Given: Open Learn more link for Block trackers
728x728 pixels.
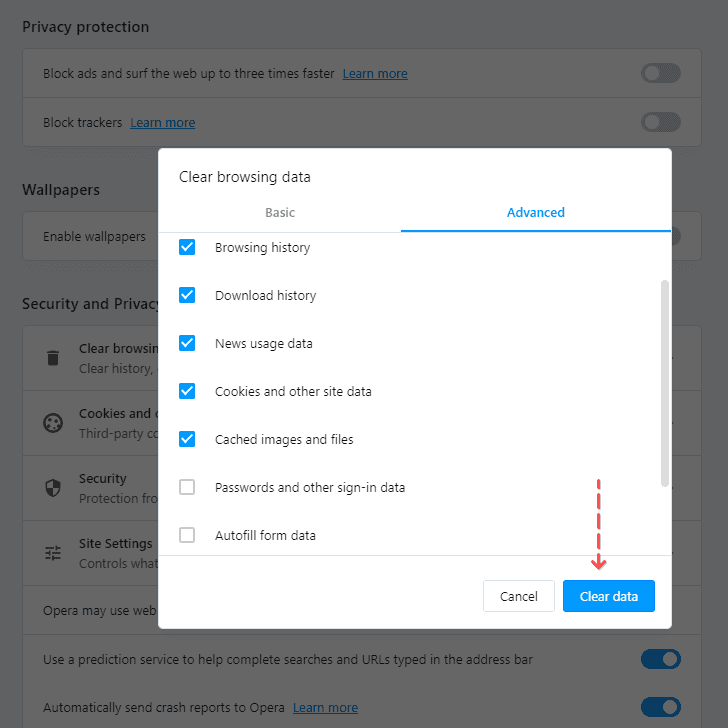Looking at the screenshot, I should [x=163, y=123].
